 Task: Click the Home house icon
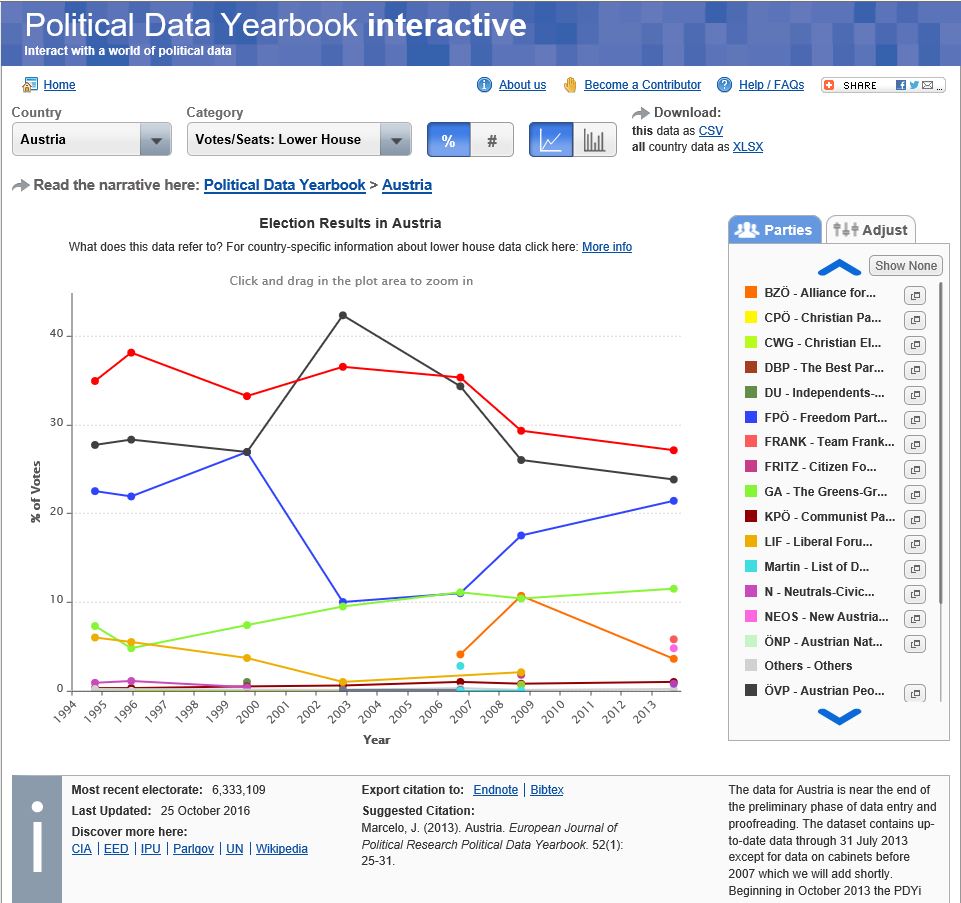[29, 85]
